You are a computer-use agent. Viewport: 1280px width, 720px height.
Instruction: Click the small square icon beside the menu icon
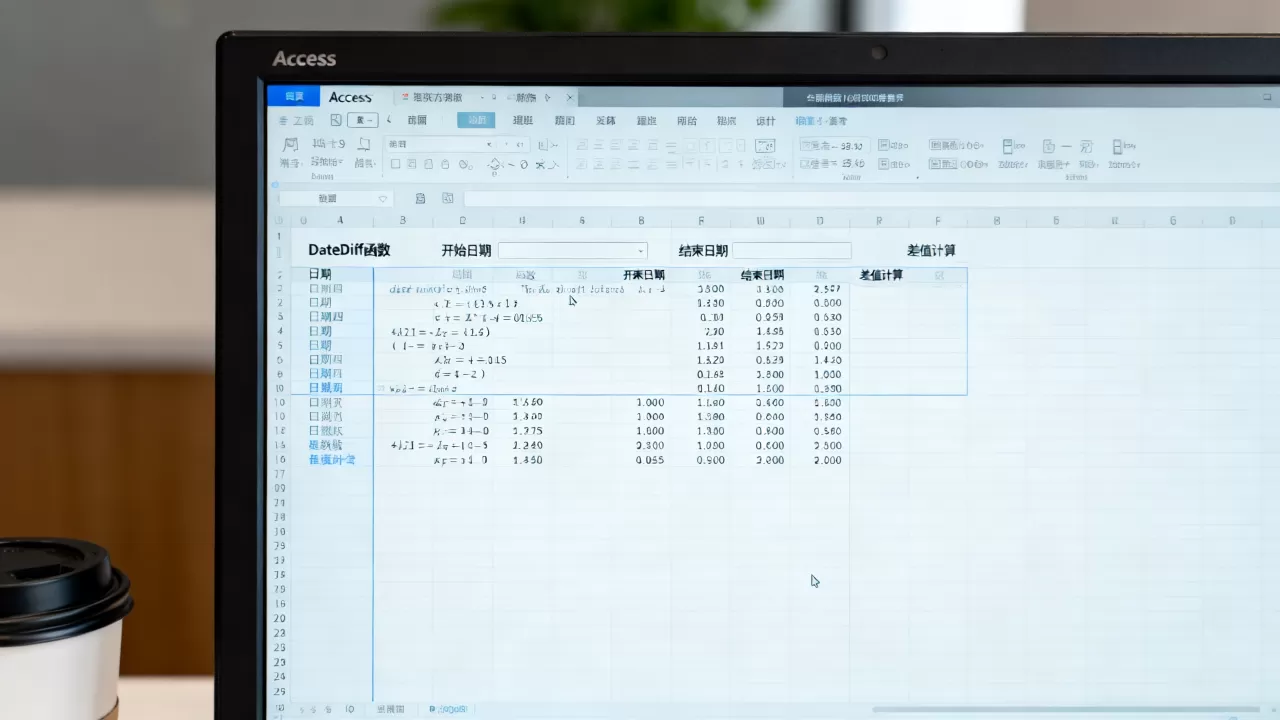[336, 120]
